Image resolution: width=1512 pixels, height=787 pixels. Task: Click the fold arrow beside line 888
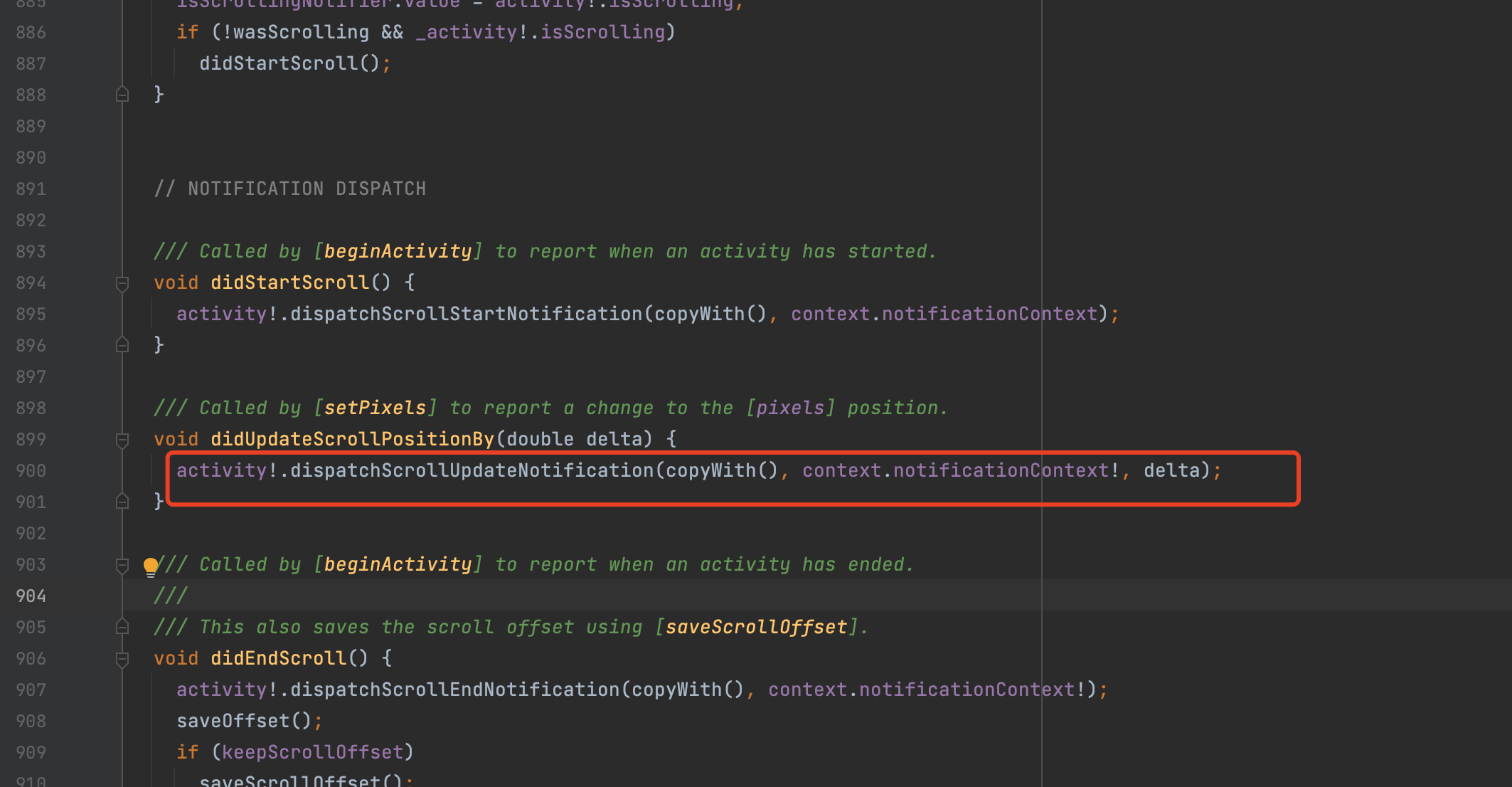point(122,94)
